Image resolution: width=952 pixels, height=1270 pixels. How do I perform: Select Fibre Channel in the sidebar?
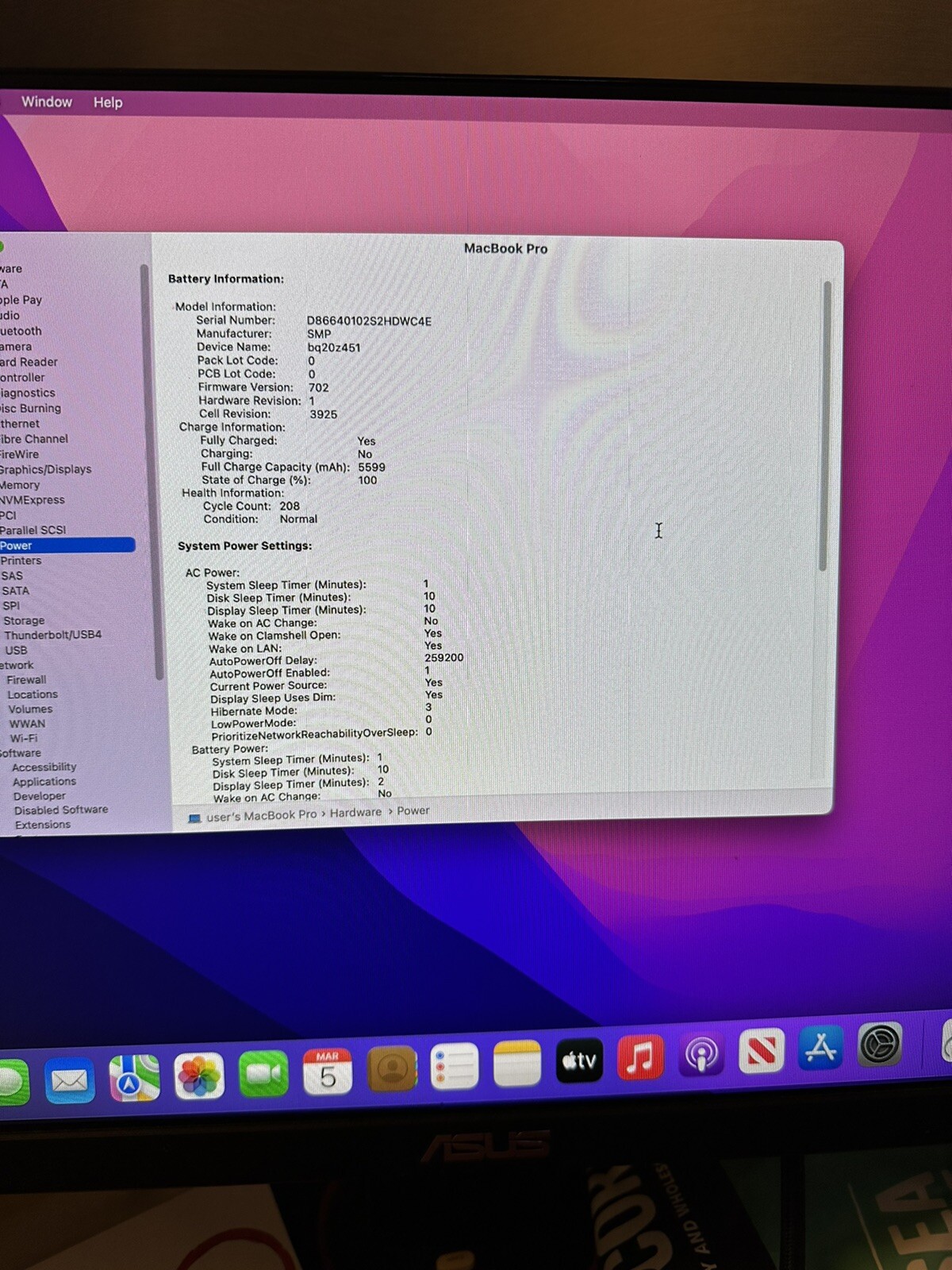coord(34,439)
